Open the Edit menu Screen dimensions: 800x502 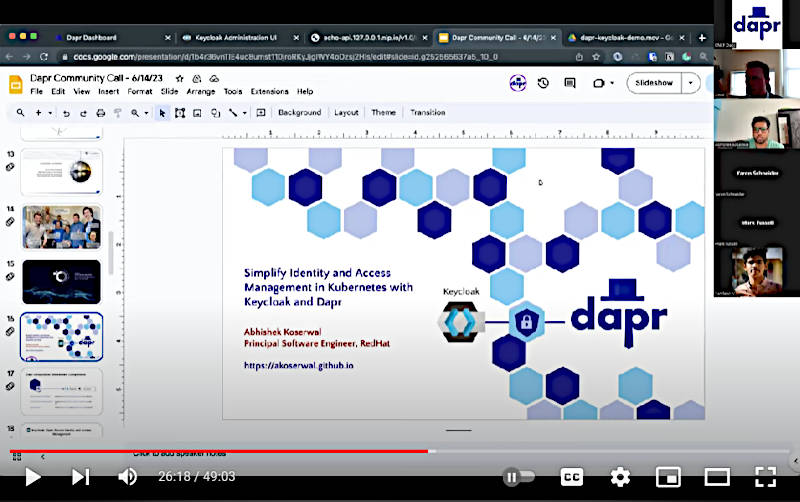pos(58,91)
